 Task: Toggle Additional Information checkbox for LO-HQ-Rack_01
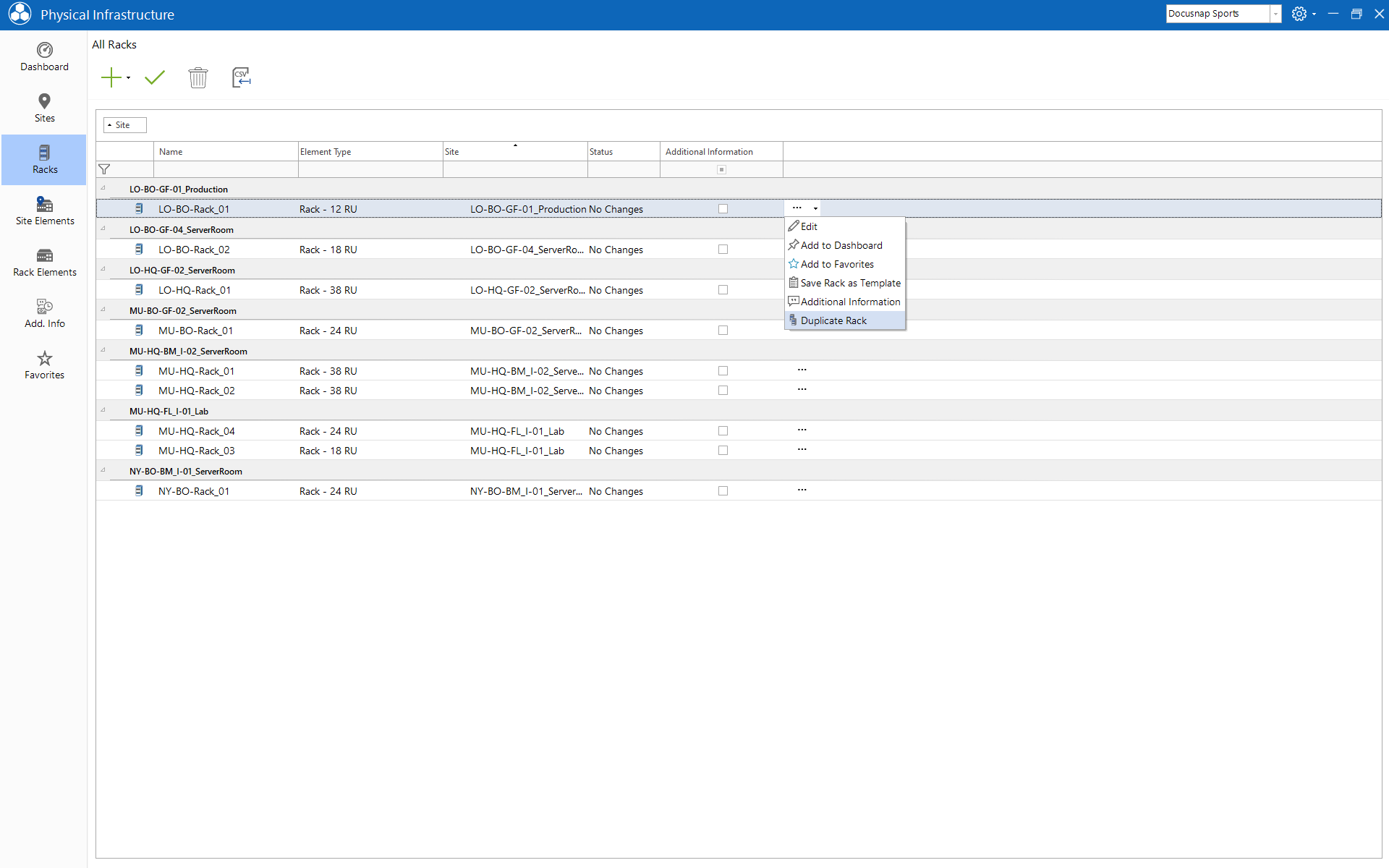point(723,290)
